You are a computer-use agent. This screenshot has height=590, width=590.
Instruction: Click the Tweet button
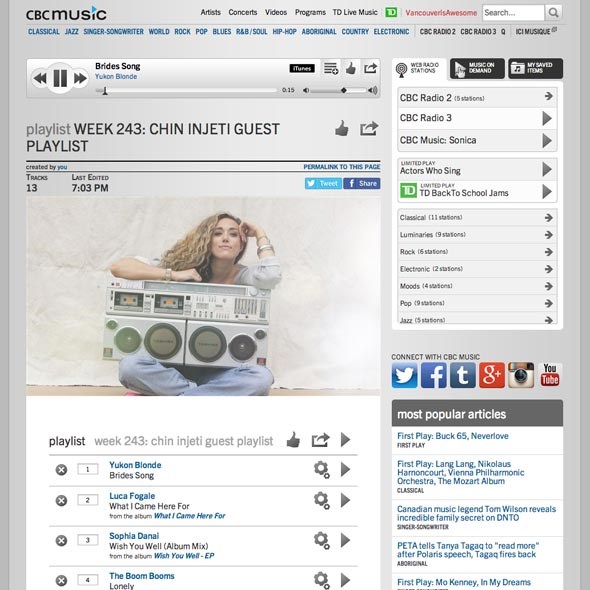click(323, 183)
